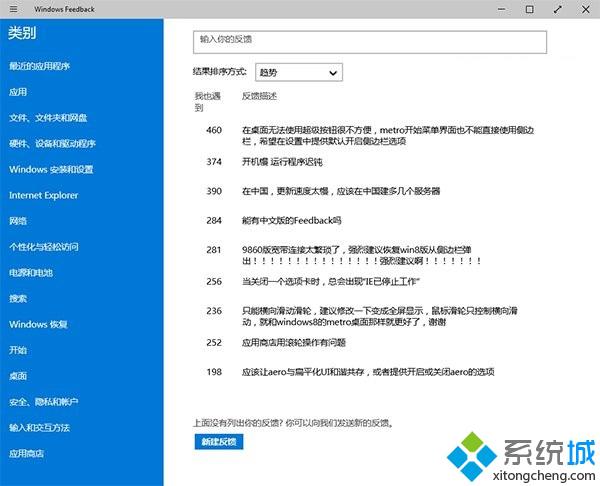The image size is (600, 486).
Task: Click the 256 vote count
Action: click(x=214, y=282)
